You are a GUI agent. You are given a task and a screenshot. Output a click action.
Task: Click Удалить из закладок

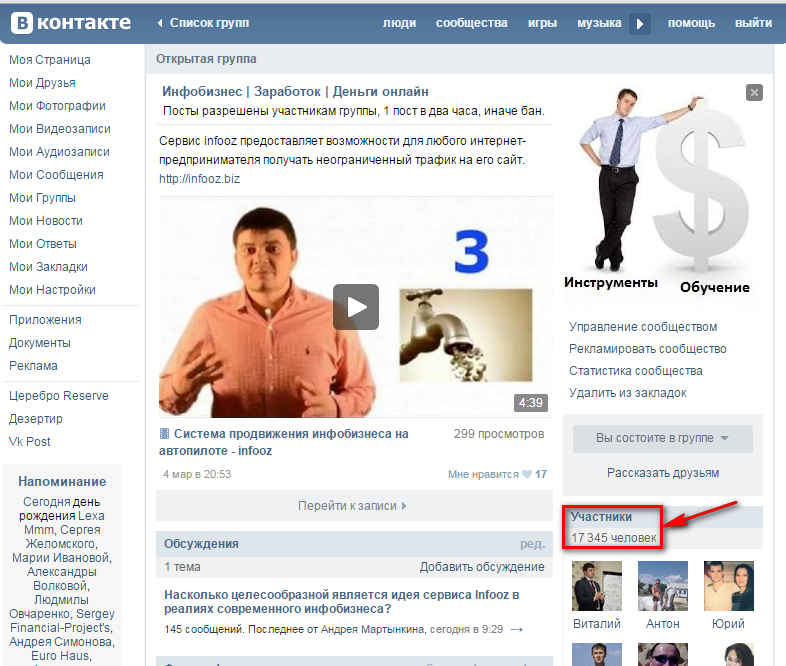(x=628, y=393)
